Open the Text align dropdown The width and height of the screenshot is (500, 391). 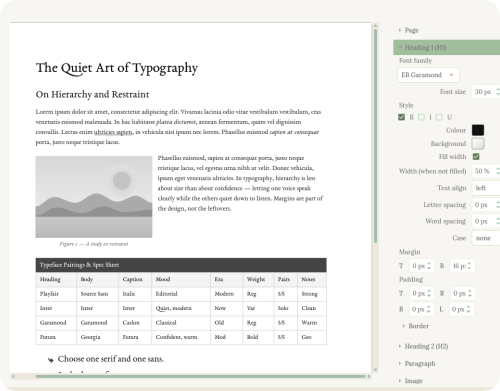486,188
